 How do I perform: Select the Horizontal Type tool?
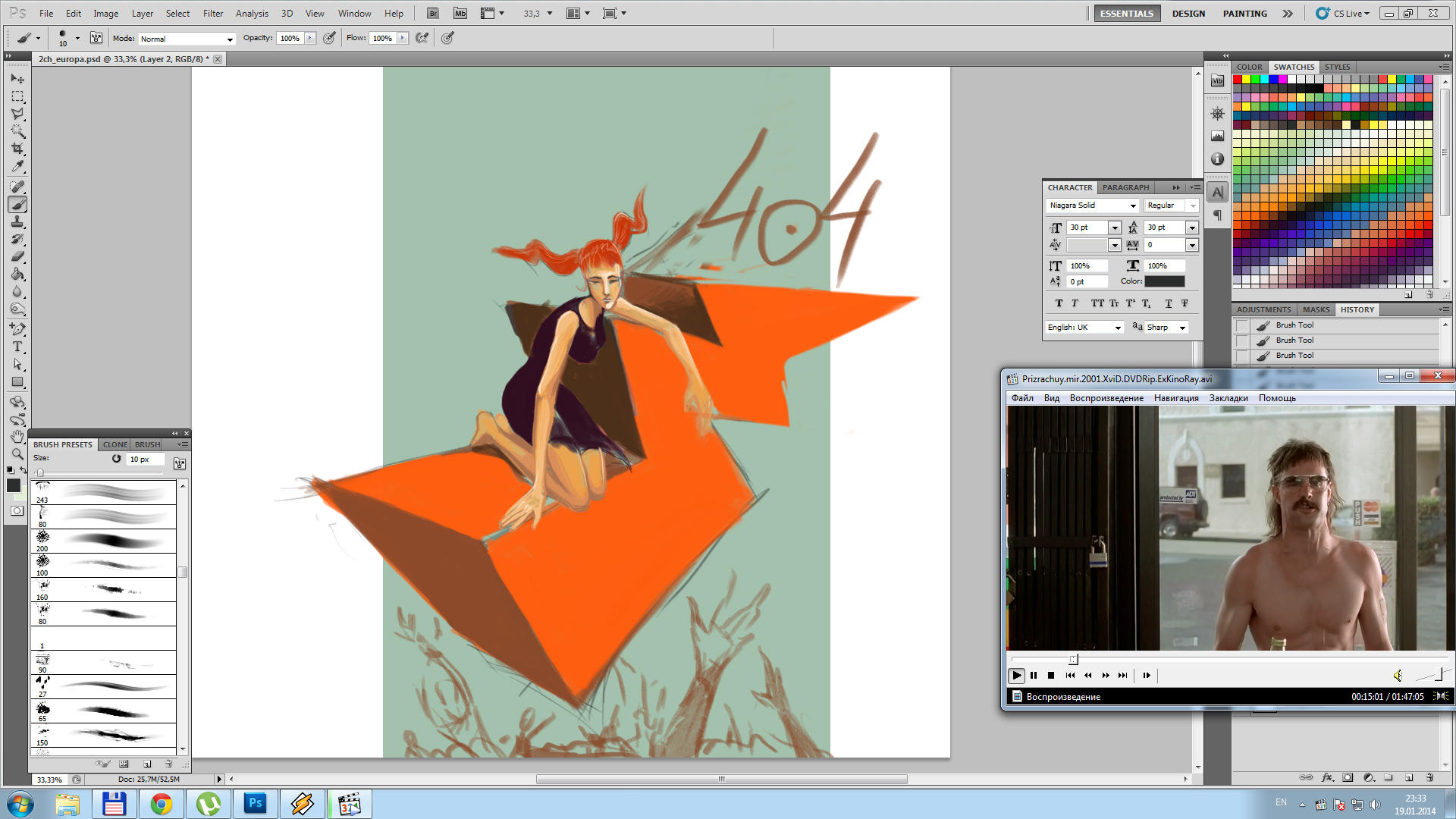click(17, 347)
